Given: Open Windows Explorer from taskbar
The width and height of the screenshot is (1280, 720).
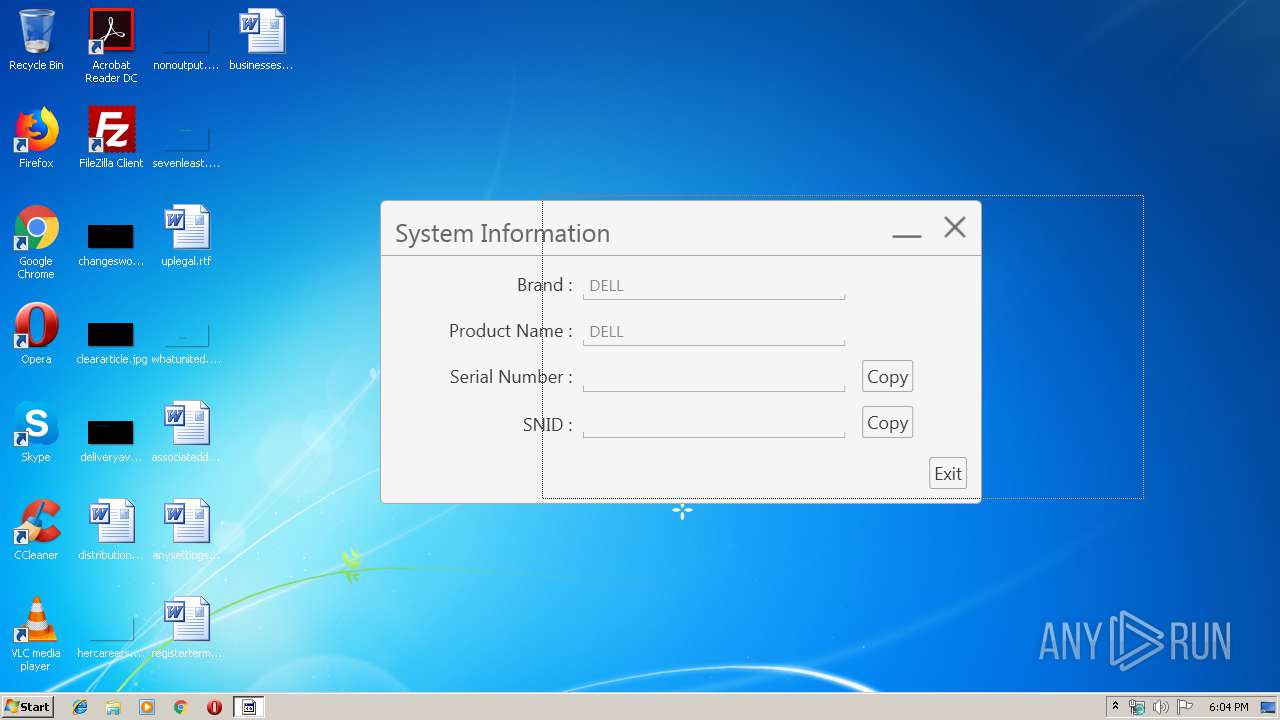Looking at the screenshot, I should click(113, 707).
